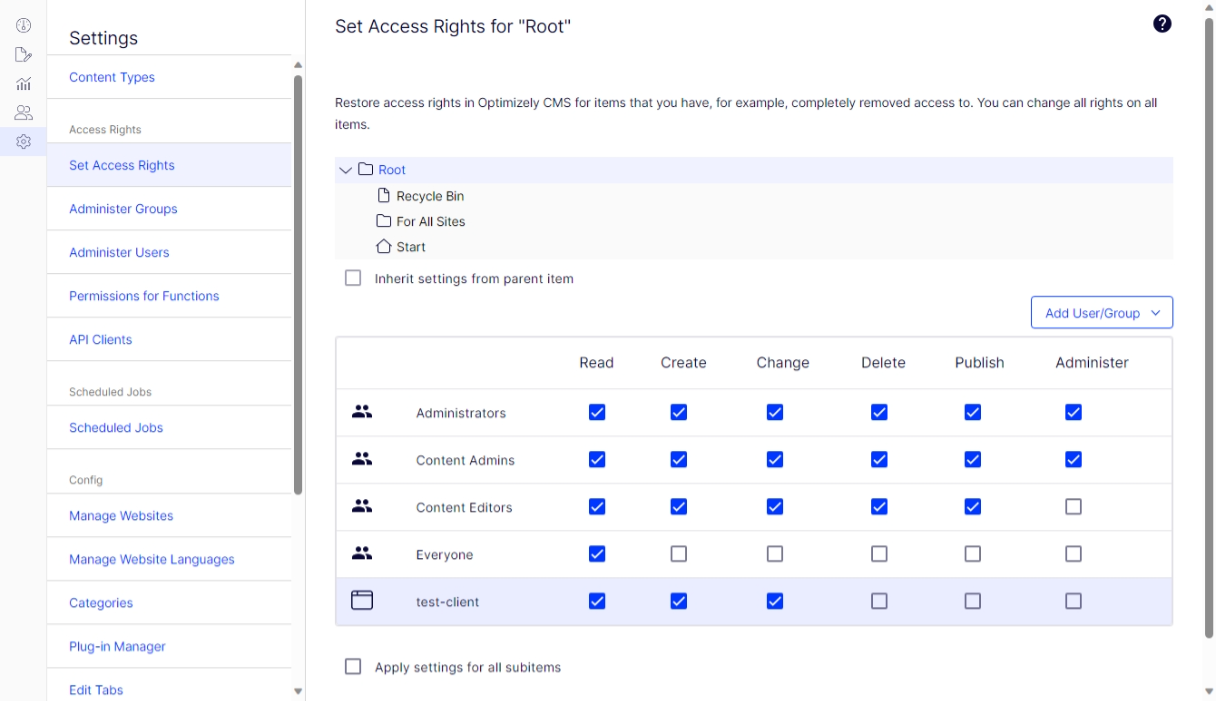Open the page edit icon in sidebar
The image size is (1216, 701).
click(24, 55)
